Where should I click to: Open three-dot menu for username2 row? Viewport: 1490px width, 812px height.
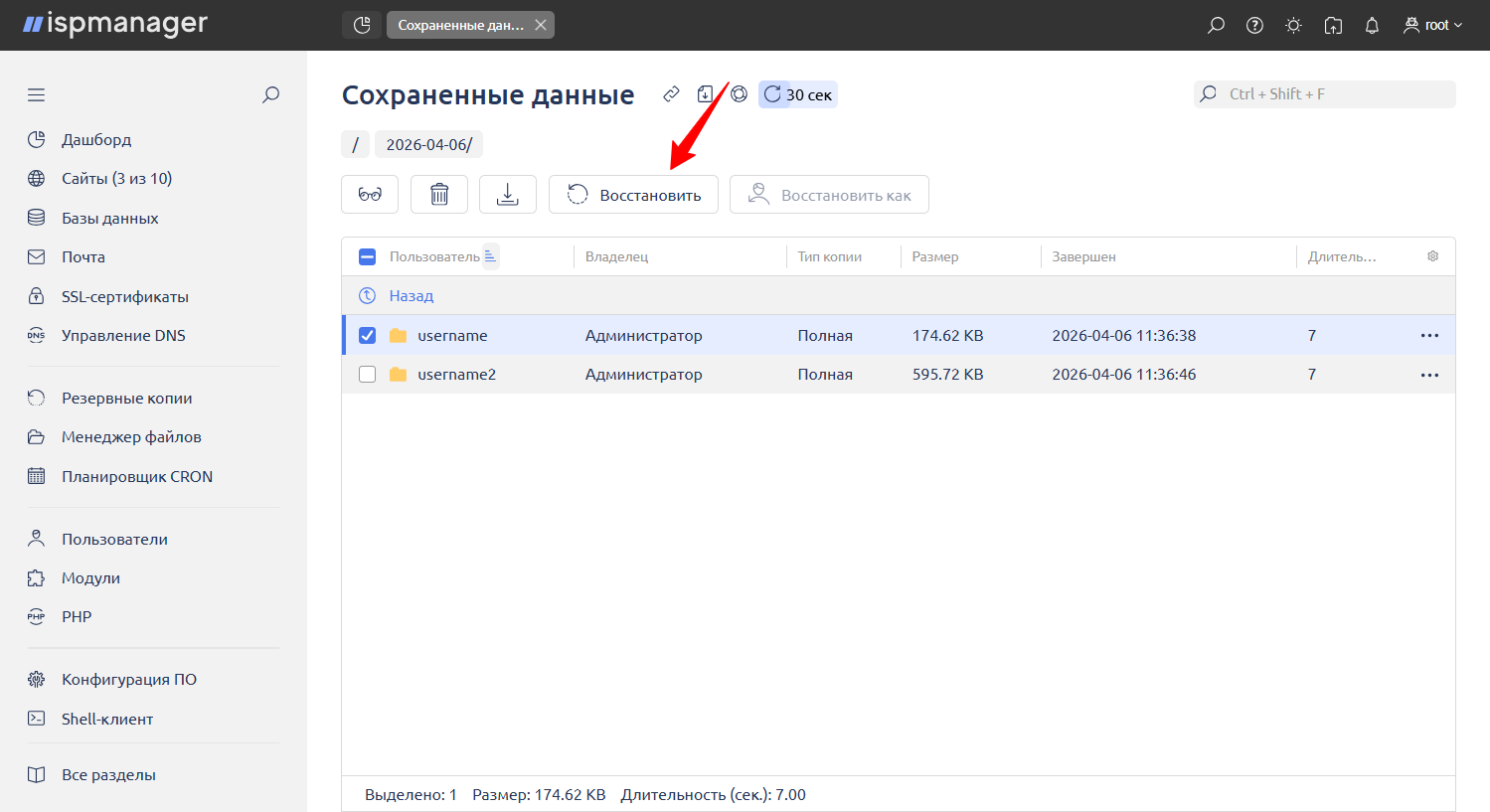point(1429,376)
